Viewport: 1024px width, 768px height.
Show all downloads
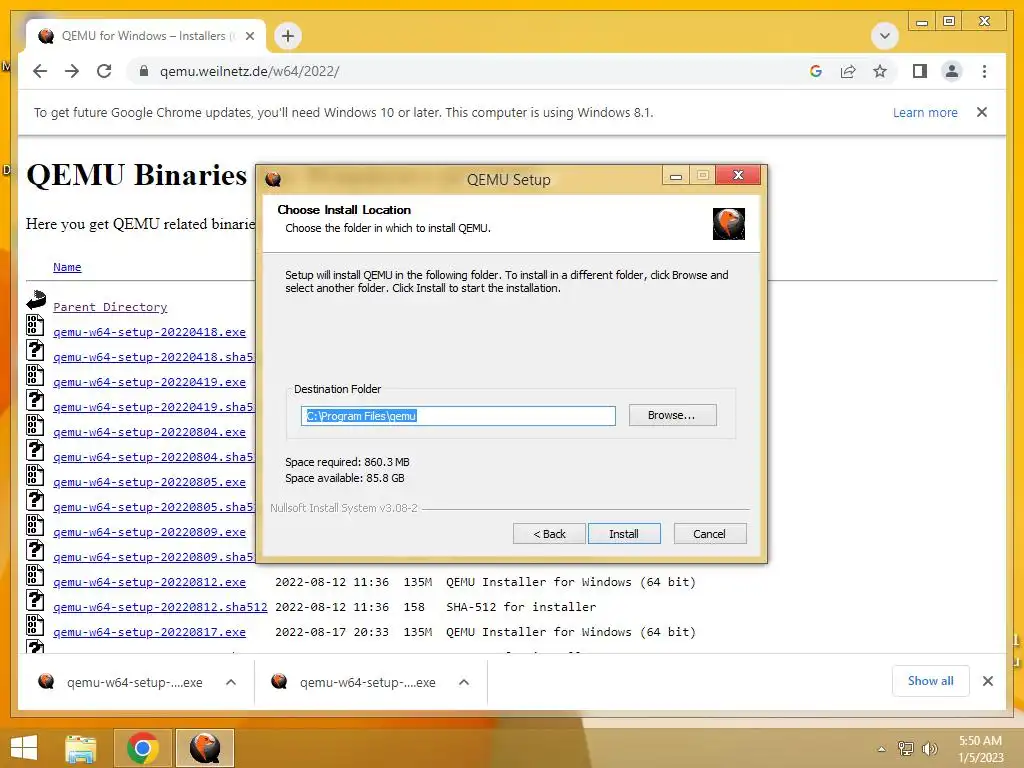point(930,681)
